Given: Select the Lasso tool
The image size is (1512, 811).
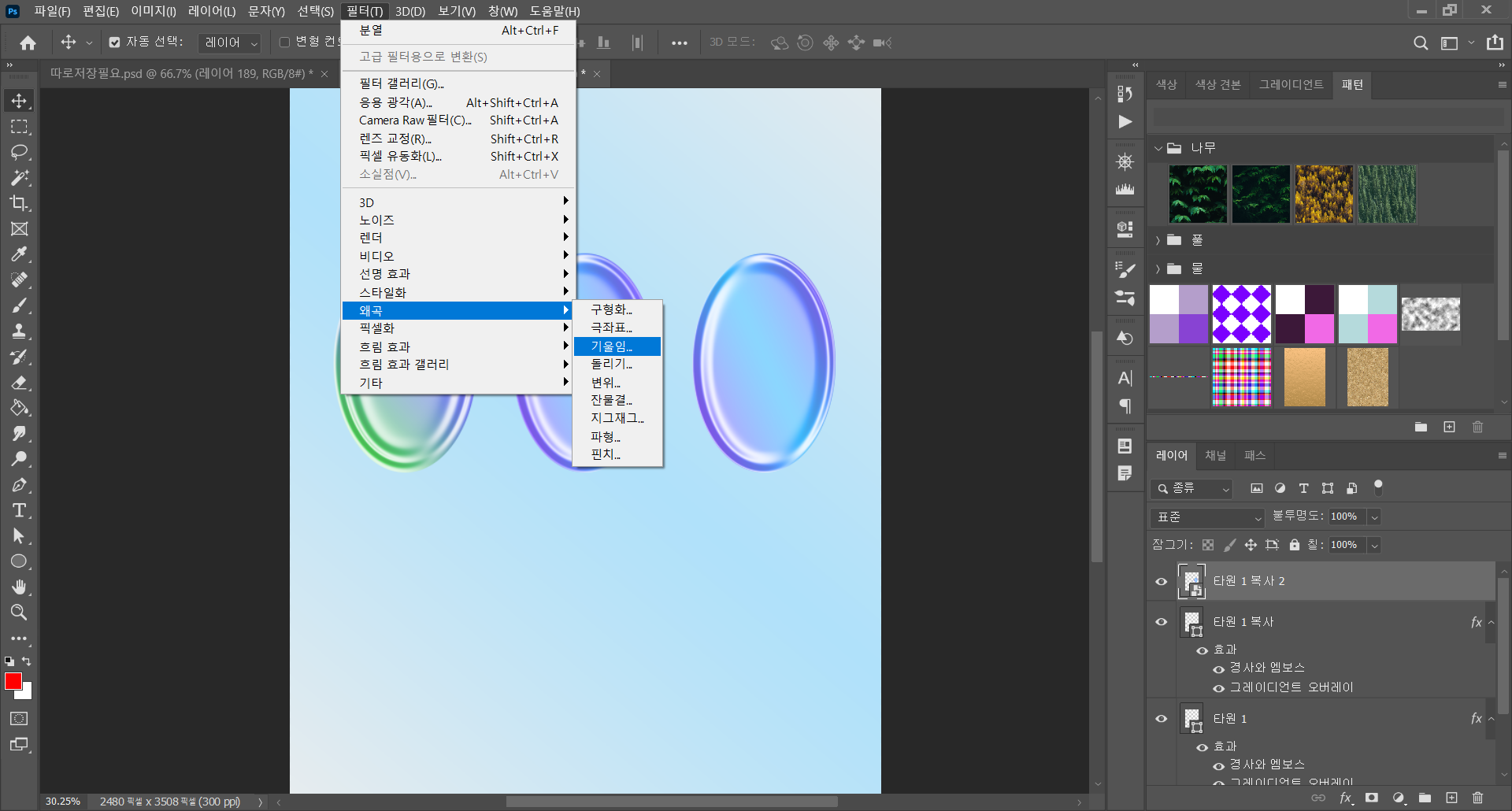Looking at the screenshot, I should [19, 152].
